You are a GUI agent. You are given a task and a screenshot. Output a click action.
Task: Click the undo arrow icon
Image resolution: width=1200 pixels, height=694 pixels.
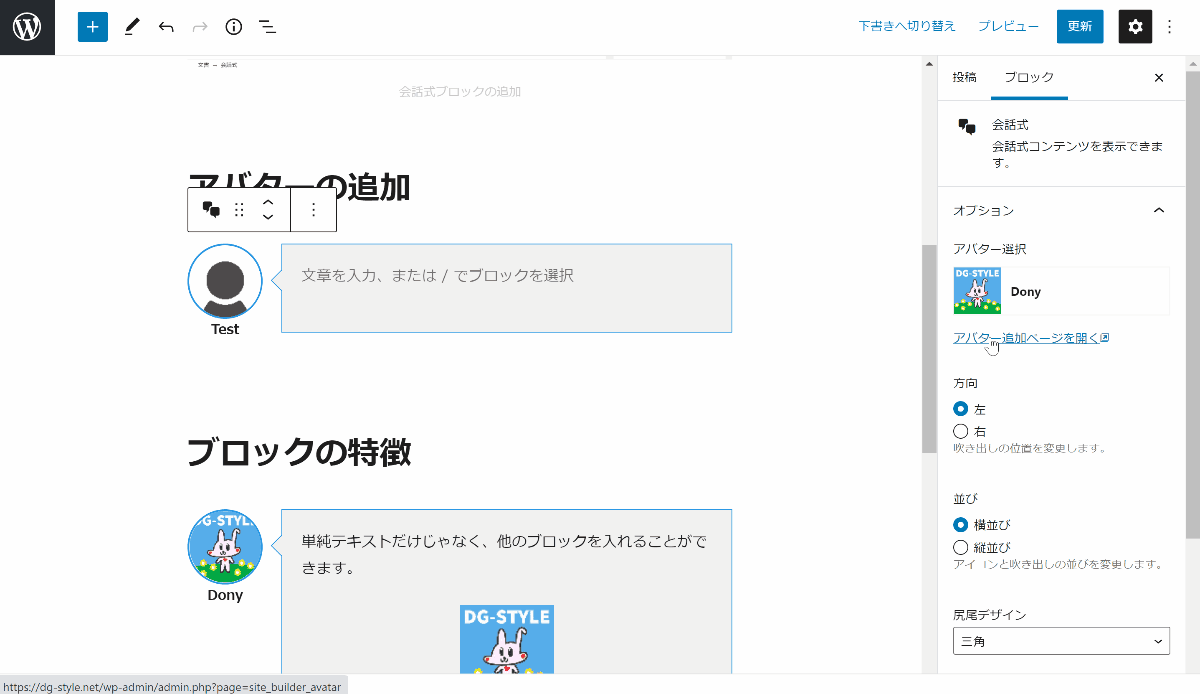coord(166,27)
